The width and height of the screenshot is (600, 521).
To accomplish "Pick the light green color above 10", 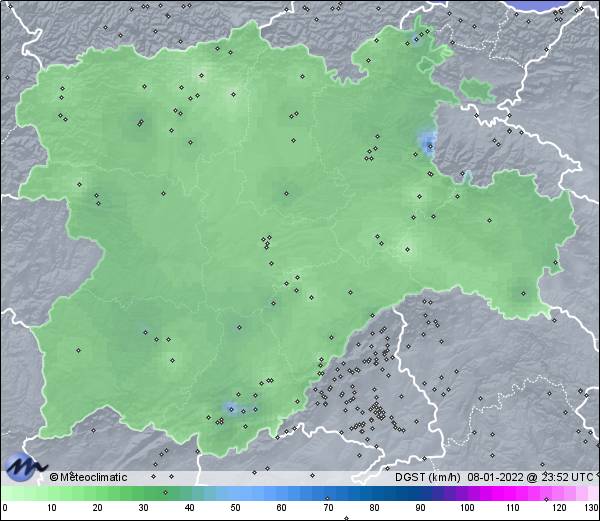I will click(52, 493).
